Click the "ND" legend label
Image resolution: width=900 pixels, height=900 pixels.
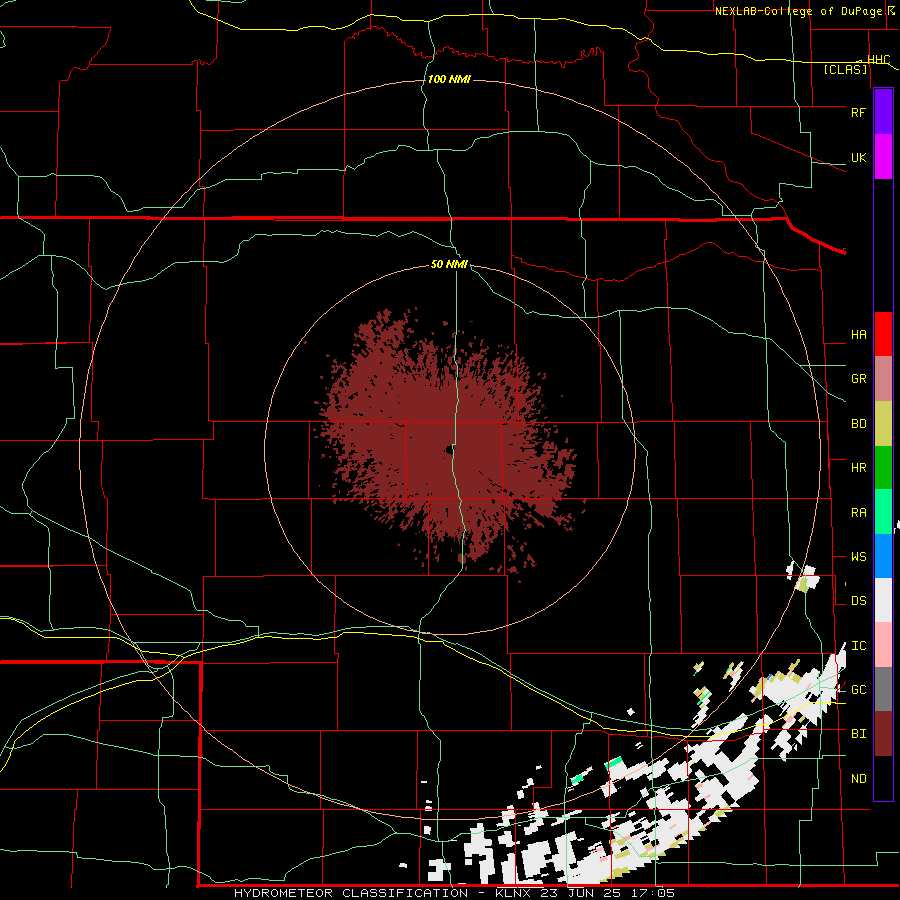point(858,779)
